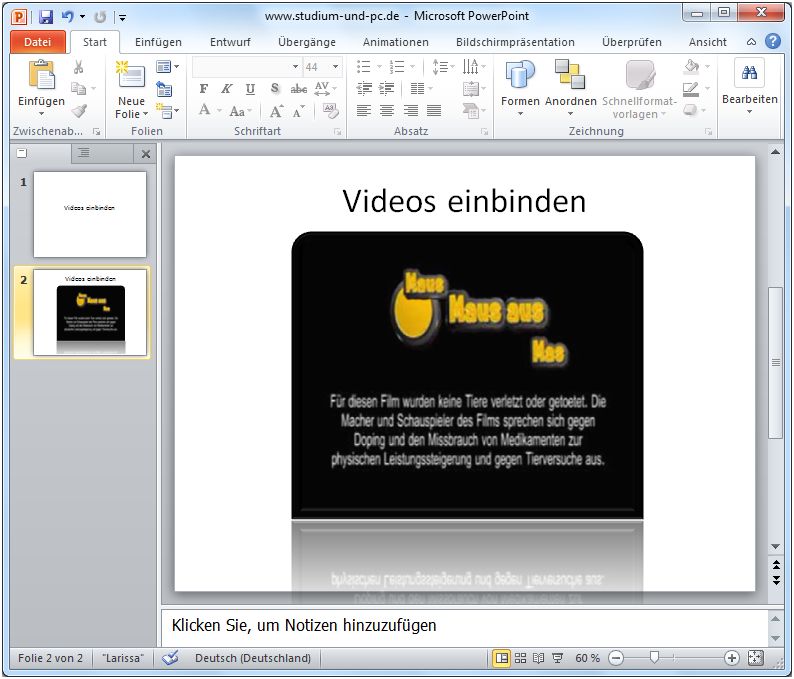Open PowerPoint Help
The image size is (794, 679).
click(x=773, y=41)
